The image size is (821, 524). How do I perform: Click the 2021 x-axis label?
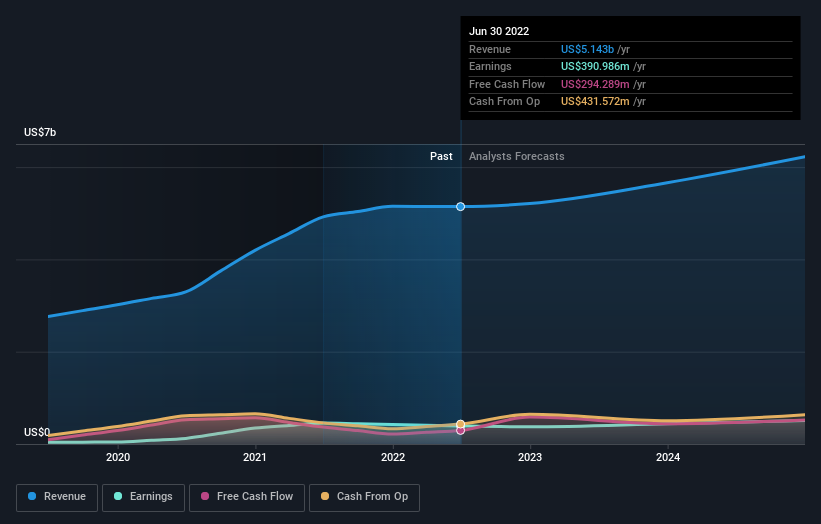coord(254,457)
